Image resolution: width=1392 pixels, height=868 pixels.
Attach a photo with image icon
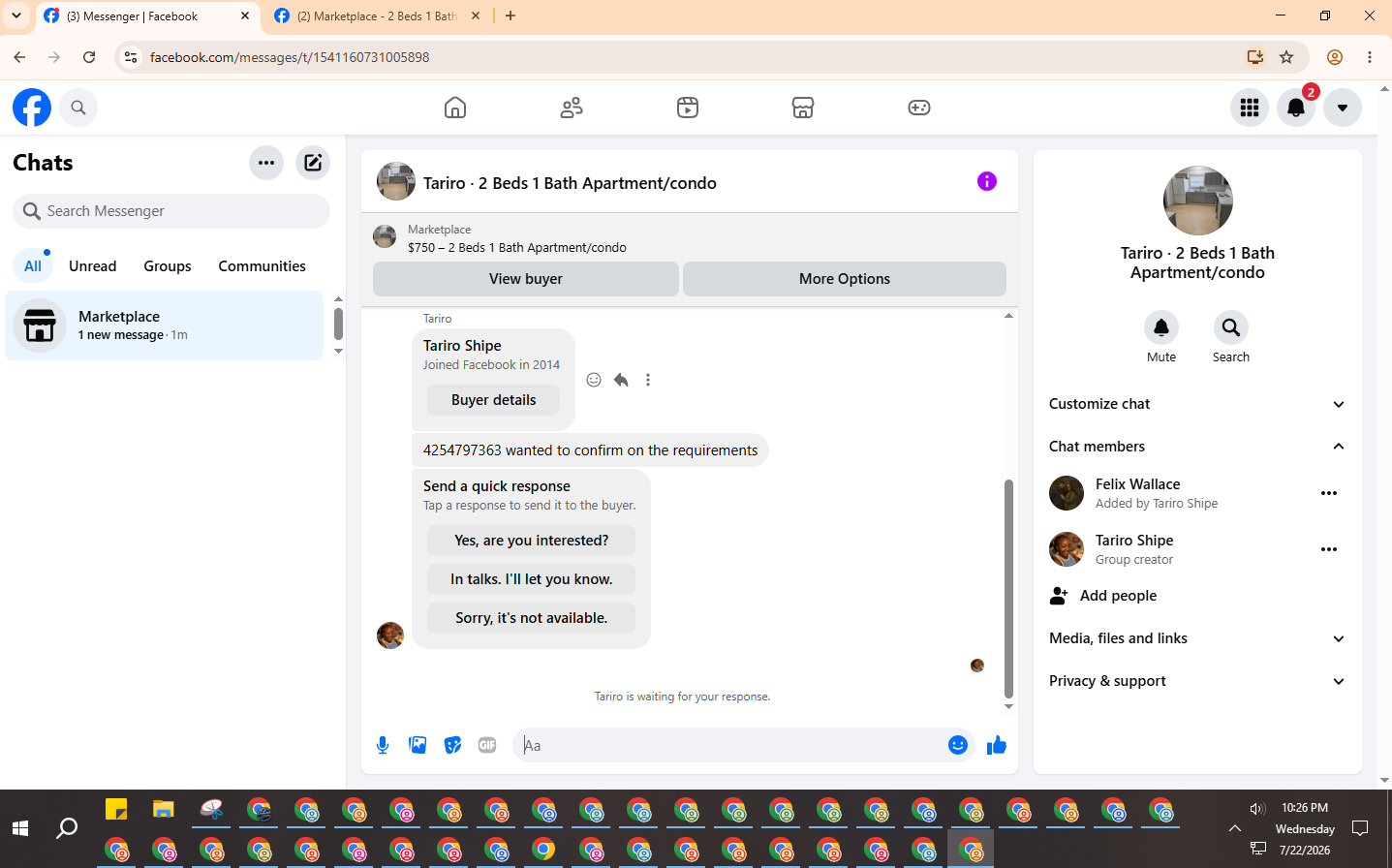coord(418,745)
